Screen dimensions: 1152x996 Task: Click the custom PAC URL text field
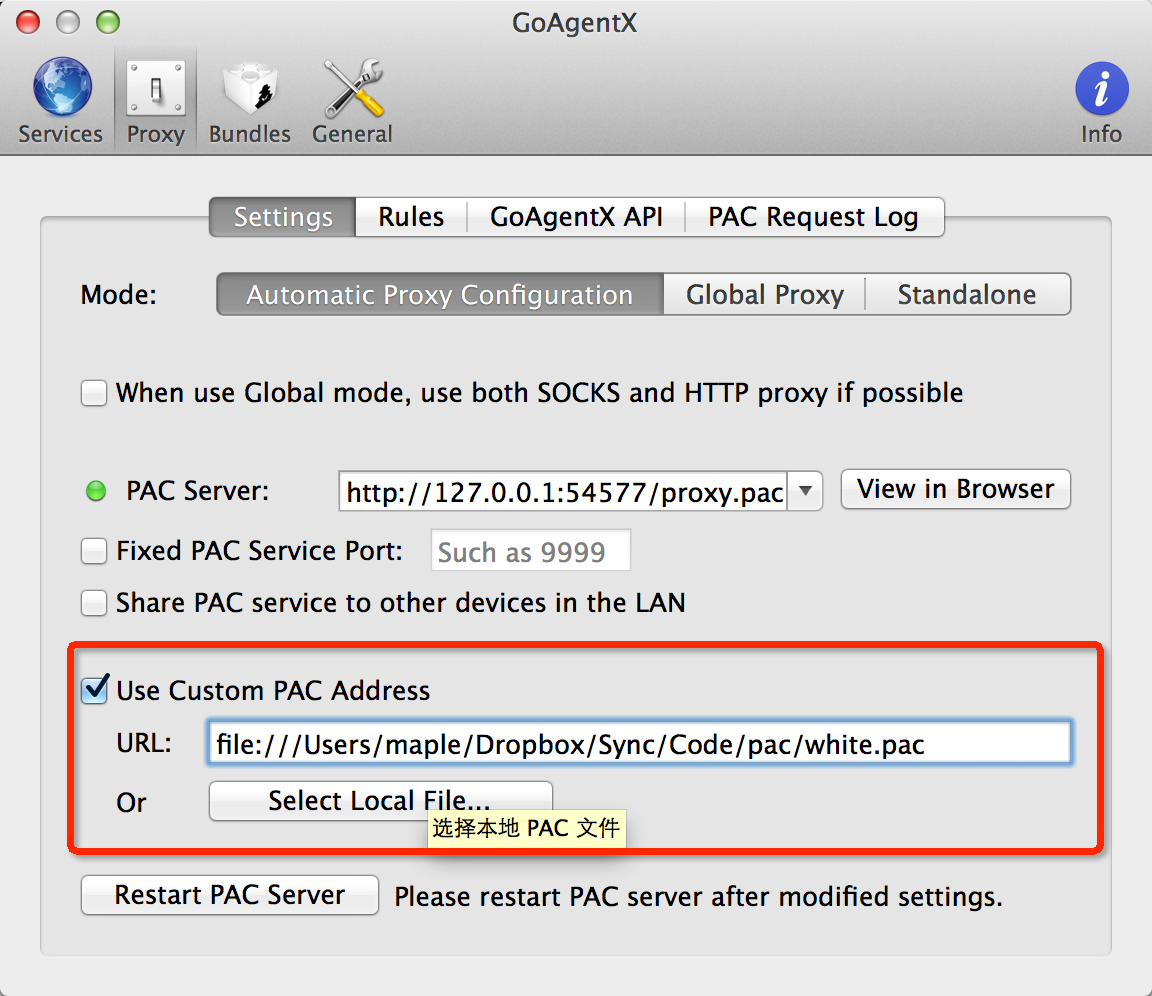[x=639, y=744]
